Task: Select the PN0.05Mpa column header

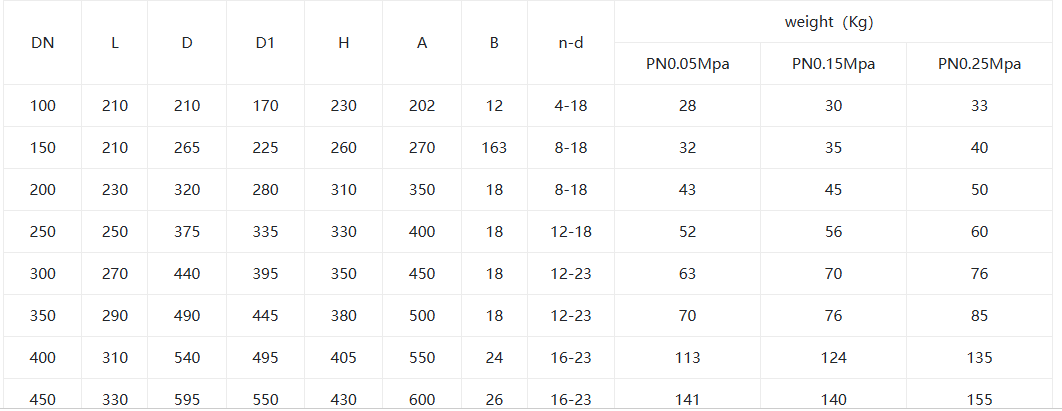Action: tap(687, 64)
